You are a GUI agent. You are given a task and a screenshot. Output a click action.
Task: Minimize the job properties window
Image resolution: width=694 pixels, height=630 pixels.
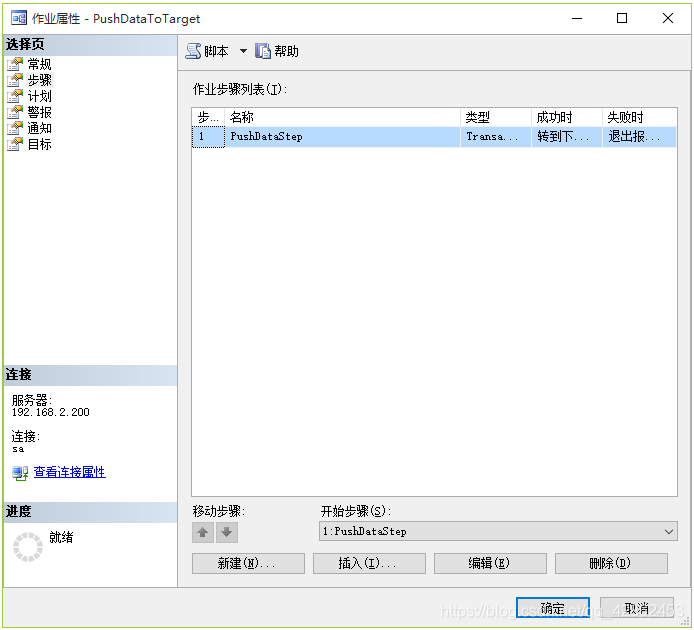coord(577,18)
